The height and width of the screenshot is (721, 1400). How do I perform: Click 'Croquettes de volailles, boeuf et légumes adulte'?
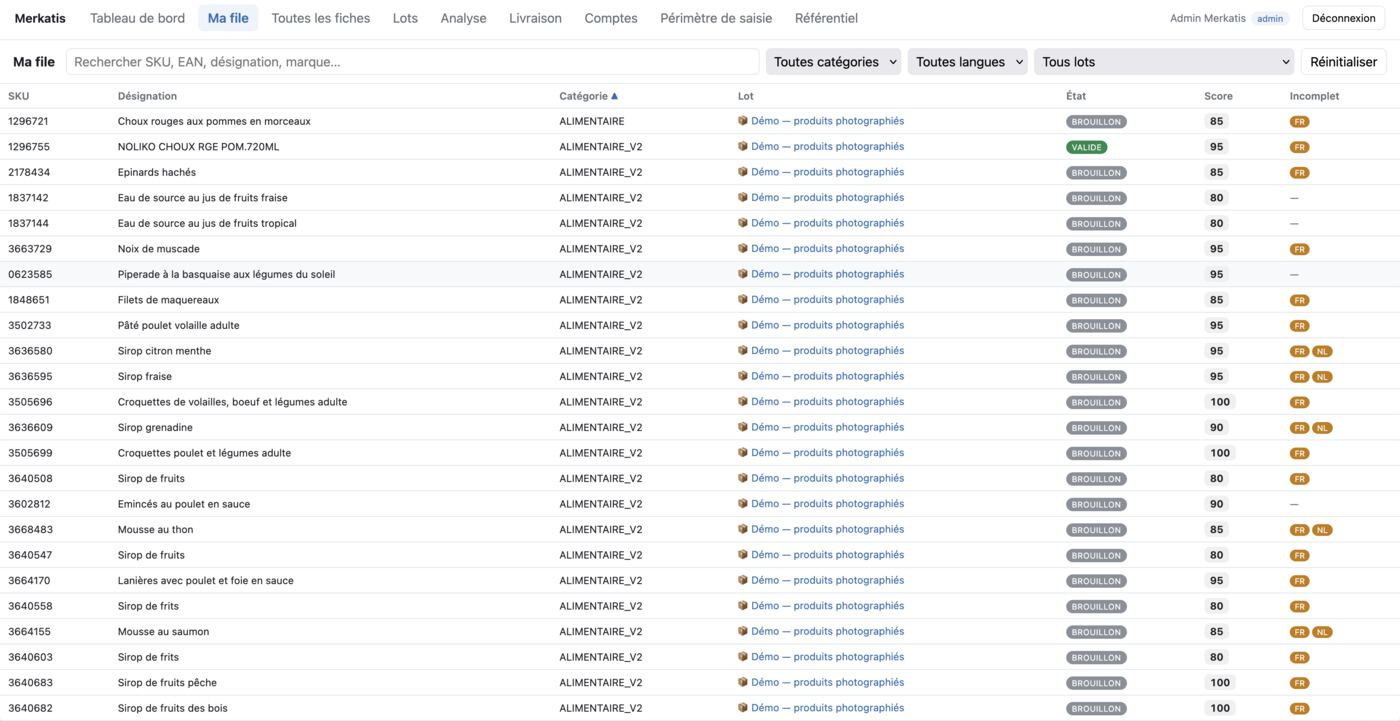(x=232, y=402)
